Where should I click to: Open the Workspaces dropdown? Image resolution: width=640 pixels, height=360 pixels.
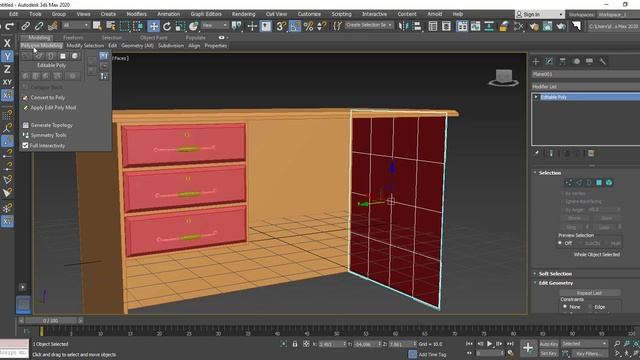click(x=618, y=14)
